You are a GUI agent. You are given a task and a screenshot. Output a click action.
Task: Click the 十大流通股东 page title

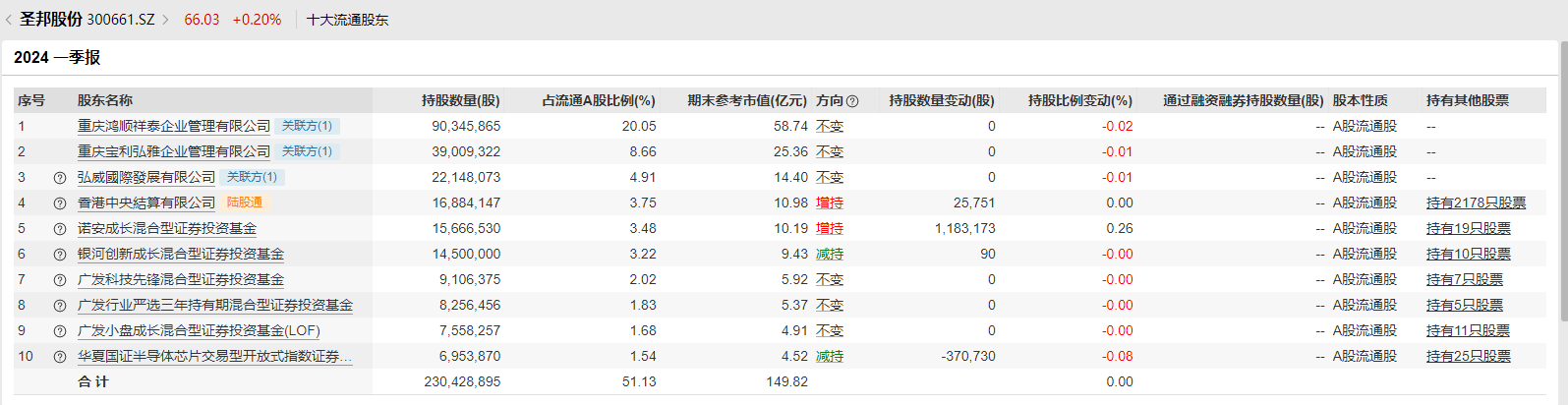coord(348,20)
